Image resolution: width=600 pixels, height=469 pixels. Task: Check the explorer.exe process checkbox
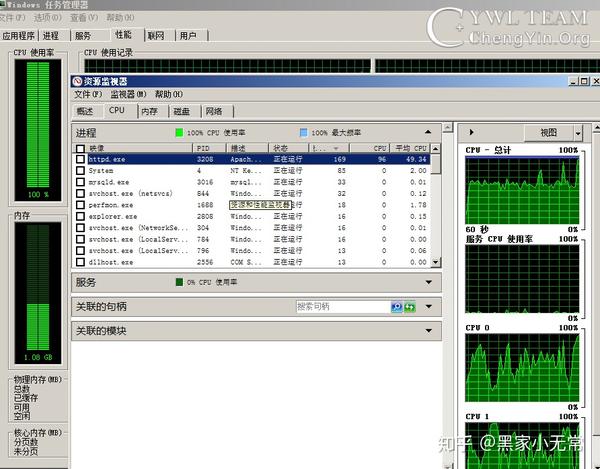click(x=80, y=217)
